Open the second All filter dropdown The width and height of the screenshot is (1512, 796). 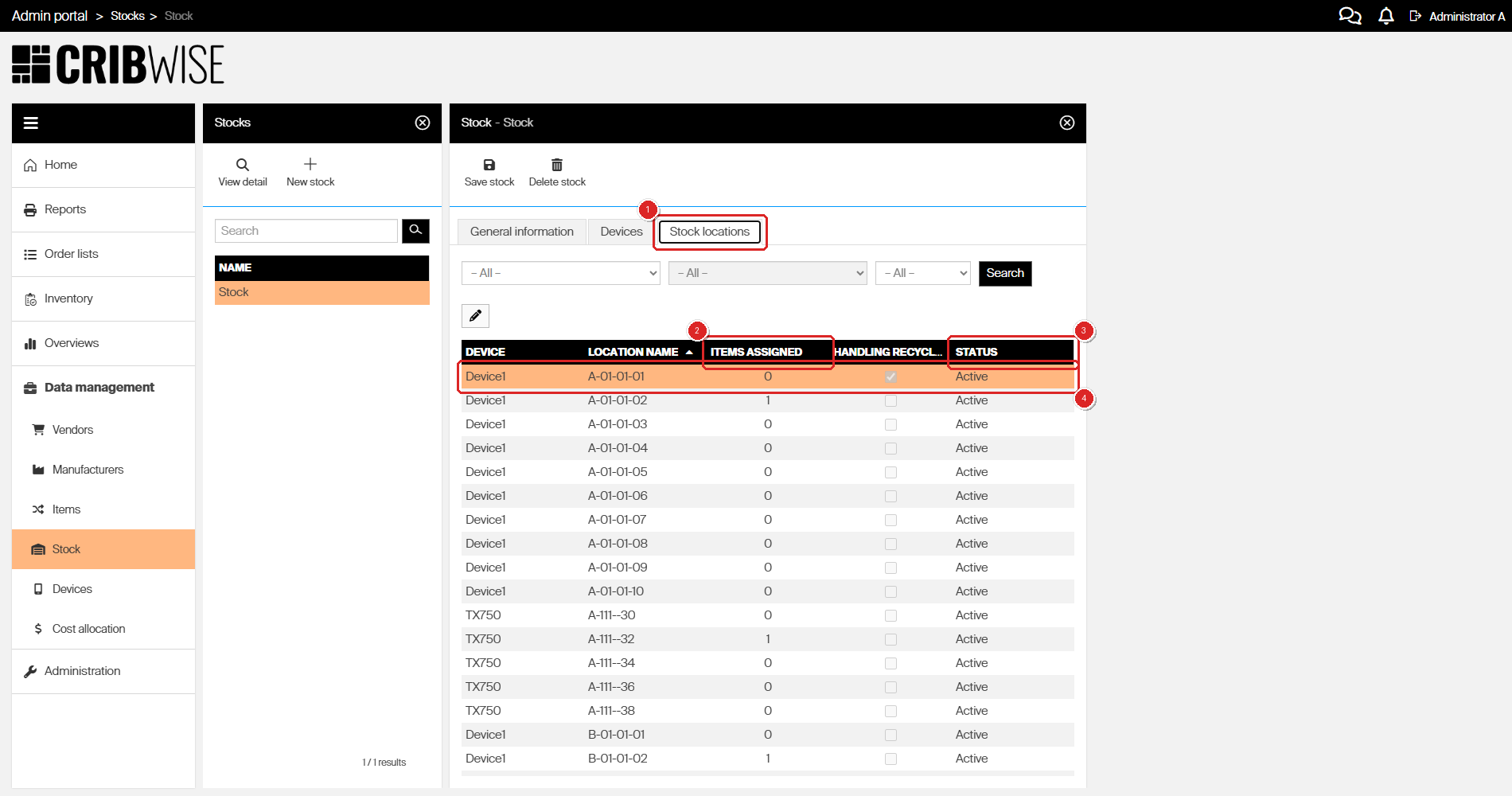pos(768,273)
